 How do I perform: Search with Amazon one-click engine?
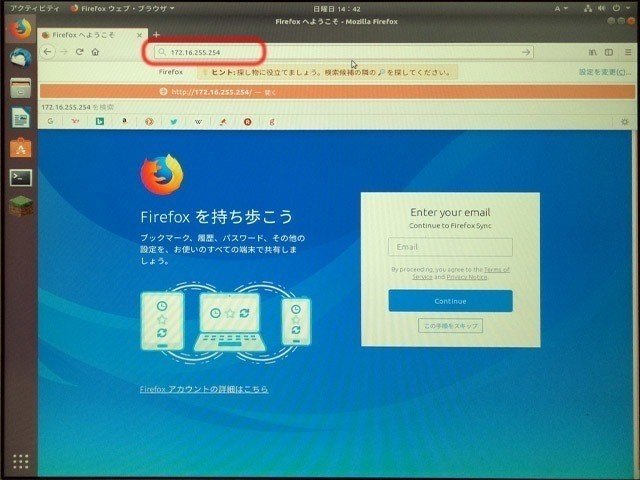click(x=124, y=121)
